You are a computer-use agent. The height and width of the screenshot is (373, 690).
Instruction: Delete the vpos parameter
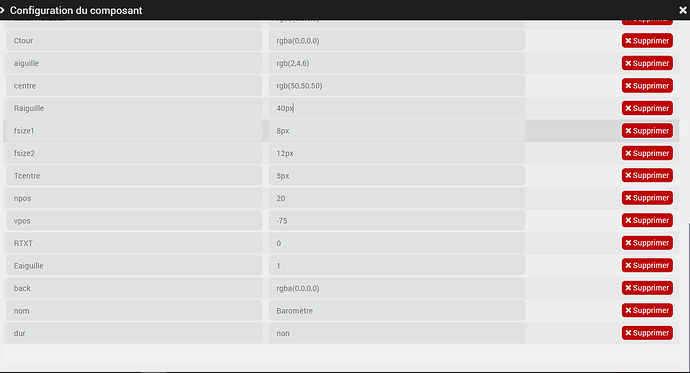point(647,220)
